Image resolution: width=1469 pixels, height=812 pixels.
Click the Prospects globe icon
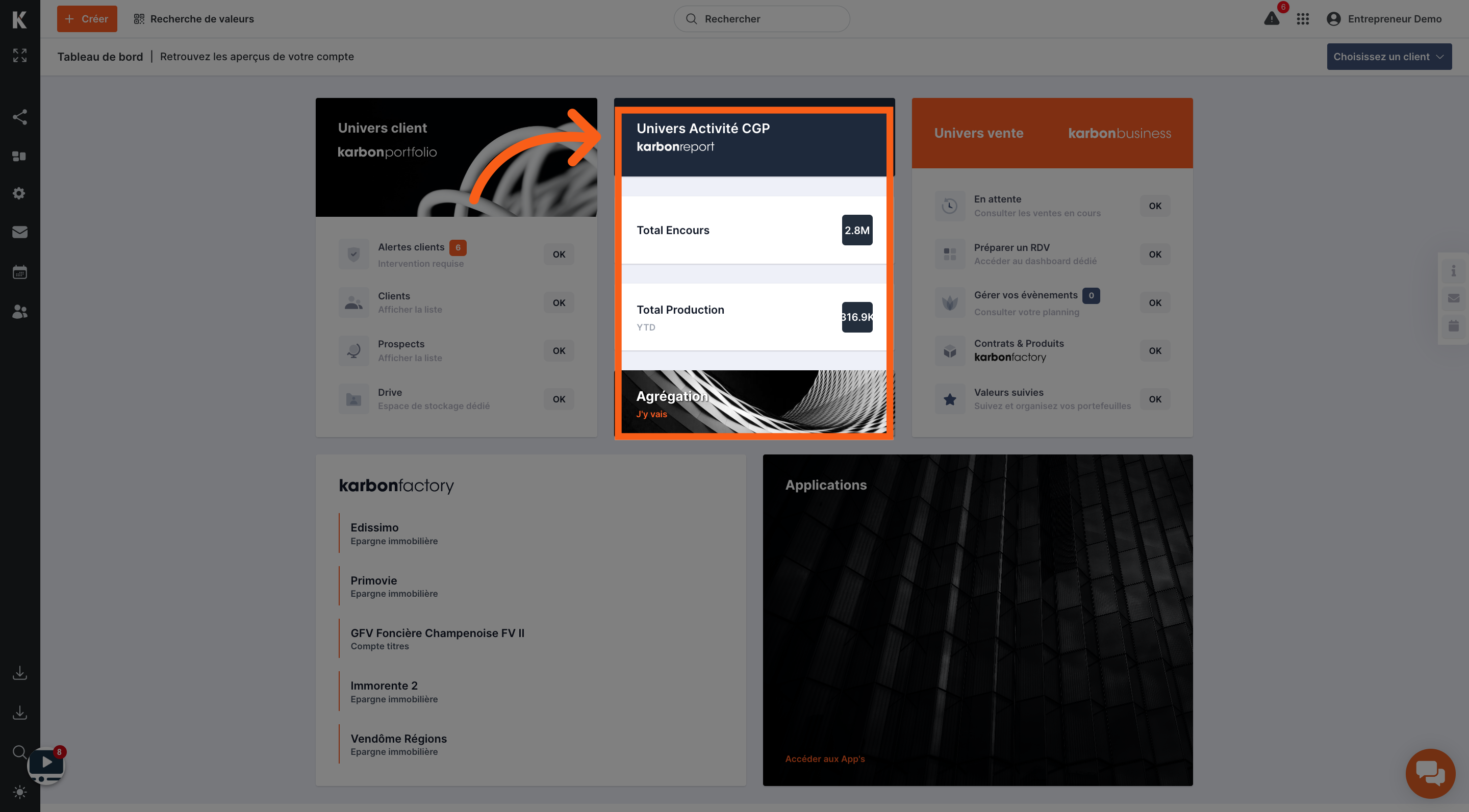(x=353, y=350)
